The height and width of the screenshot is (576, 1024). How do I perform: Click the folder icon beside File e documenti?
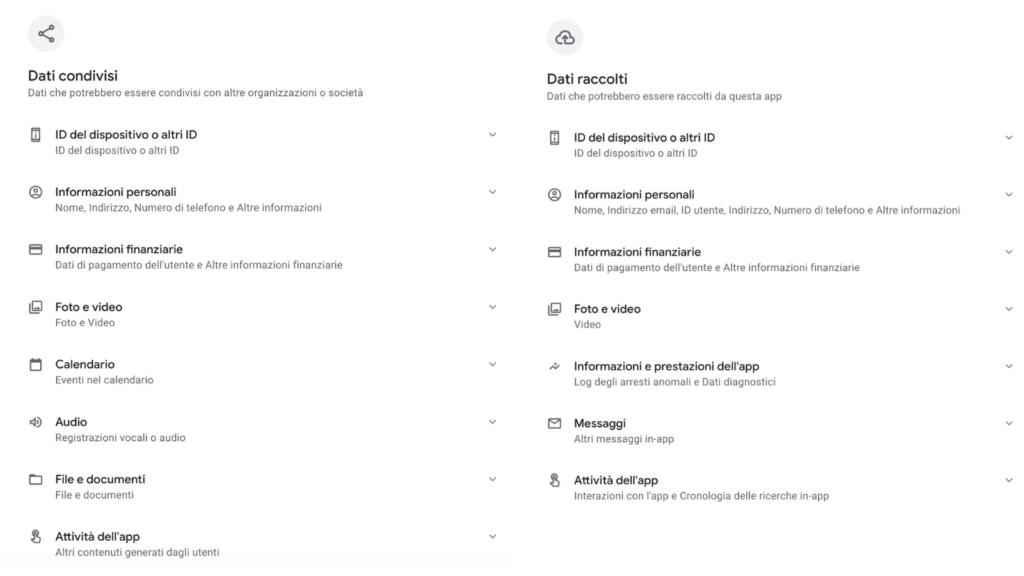click(x=36, y=480)
